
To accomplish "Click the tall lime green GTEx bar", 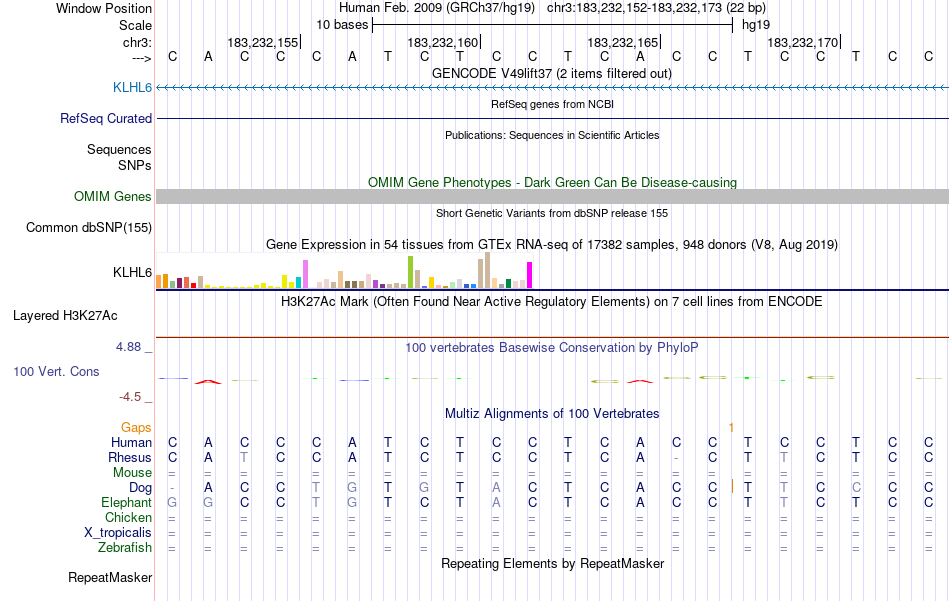I will point(410,272).
